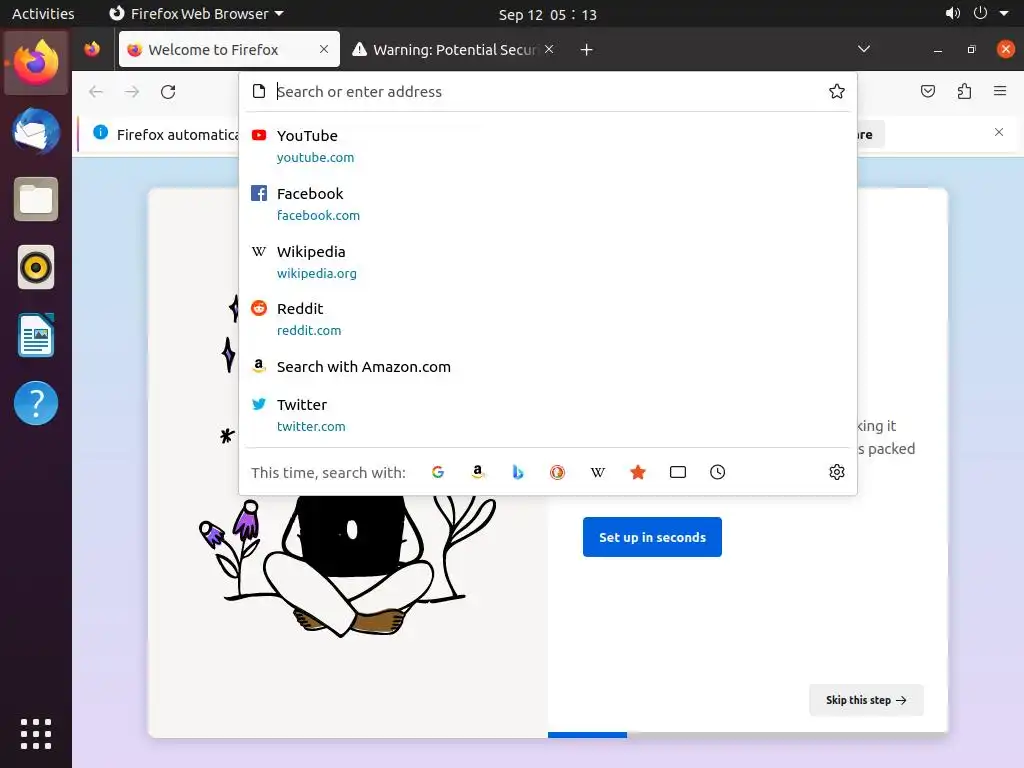The width and height of the screenshot is (1024, 768).
Task: Click Firefox icon in the dock
Action: click(x=36, y=63)
